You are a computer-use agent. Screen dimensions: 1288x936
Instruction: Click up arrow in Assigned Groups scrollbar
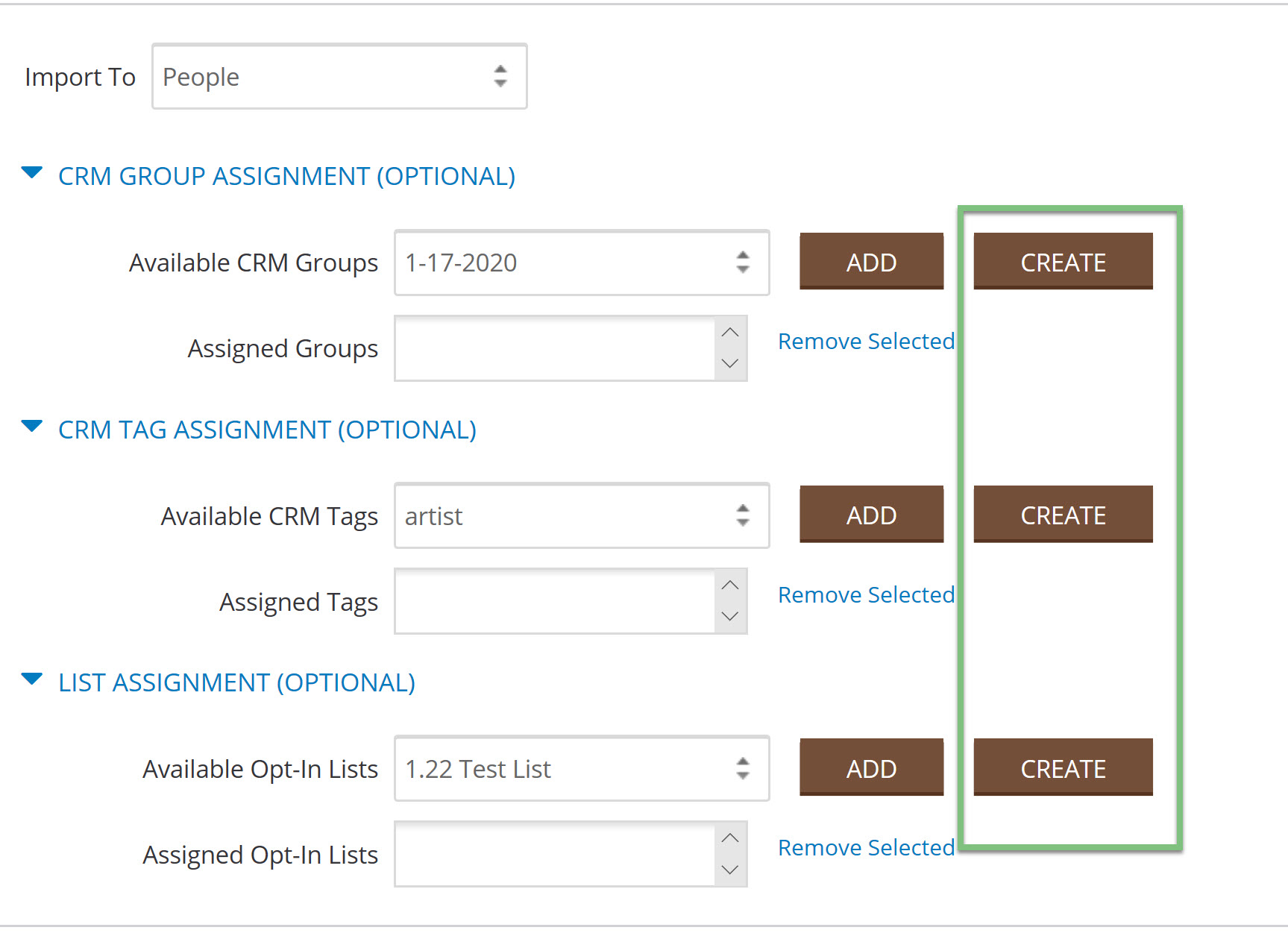coord(730,333)
